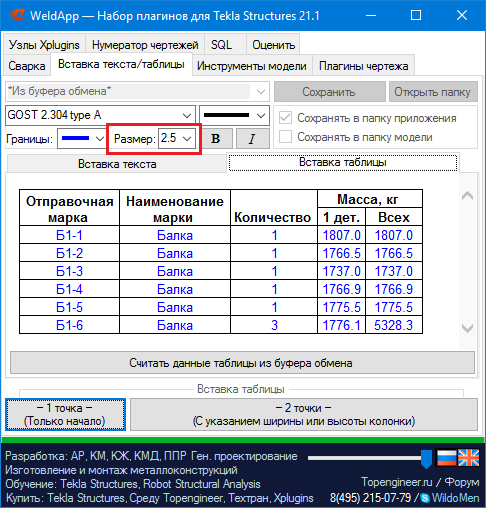Image resolution: width=486 pixels, height=508 pixels.
Task: Click the Всех column header
Action: [394, 217]
